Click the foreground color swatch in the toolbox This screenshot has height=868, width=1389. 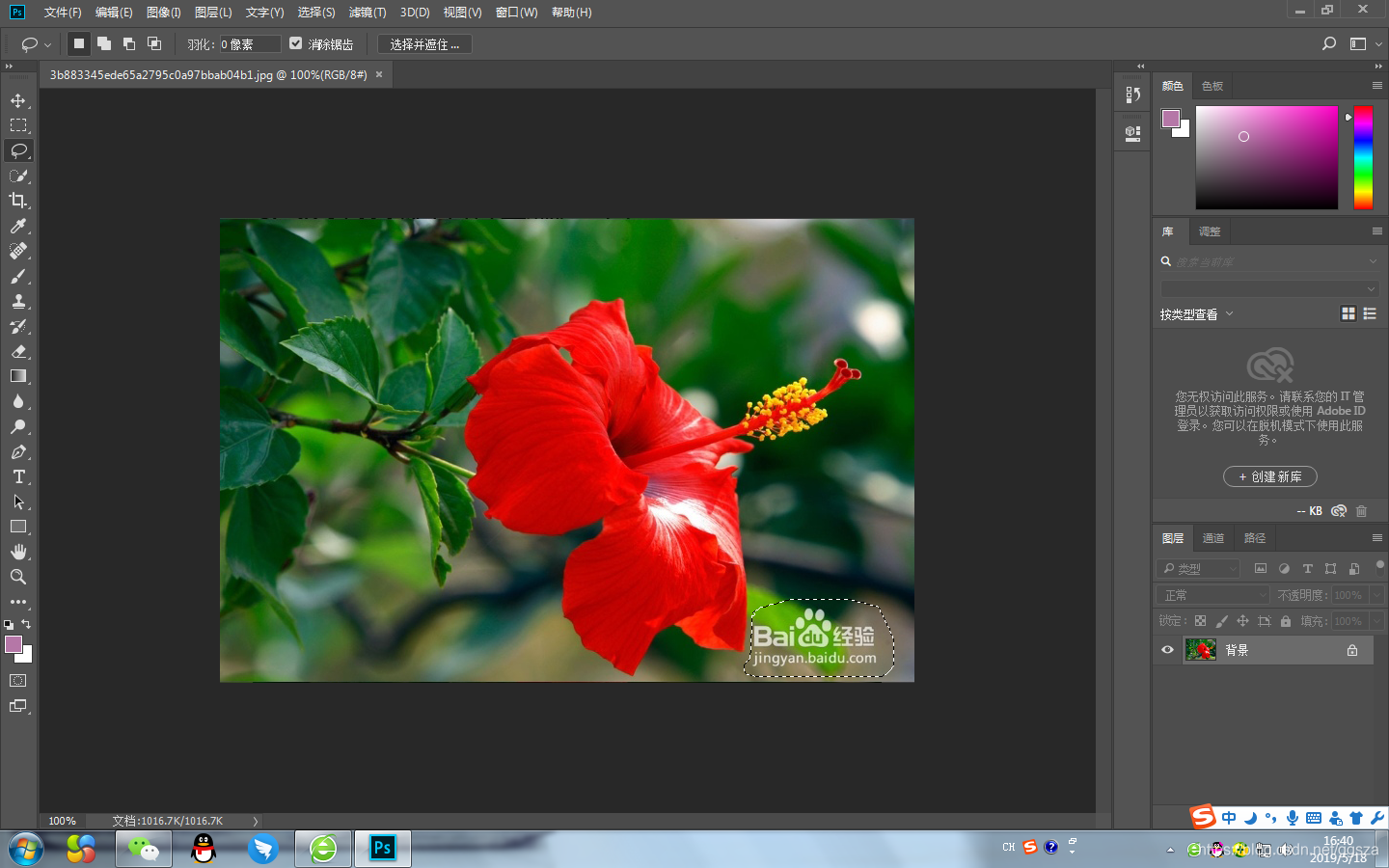(x=14, y=644)
